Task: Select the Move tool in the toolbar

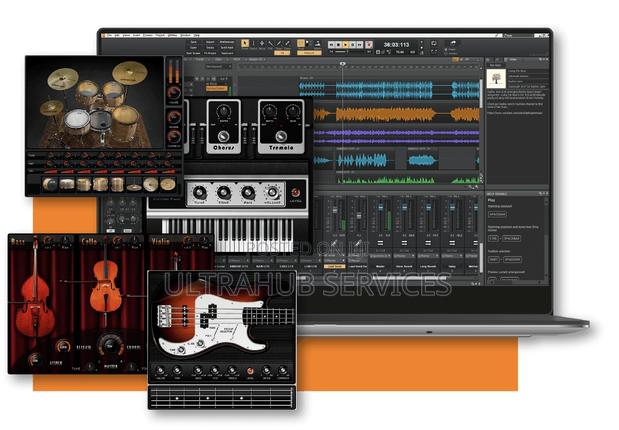Action: [262, 43]
